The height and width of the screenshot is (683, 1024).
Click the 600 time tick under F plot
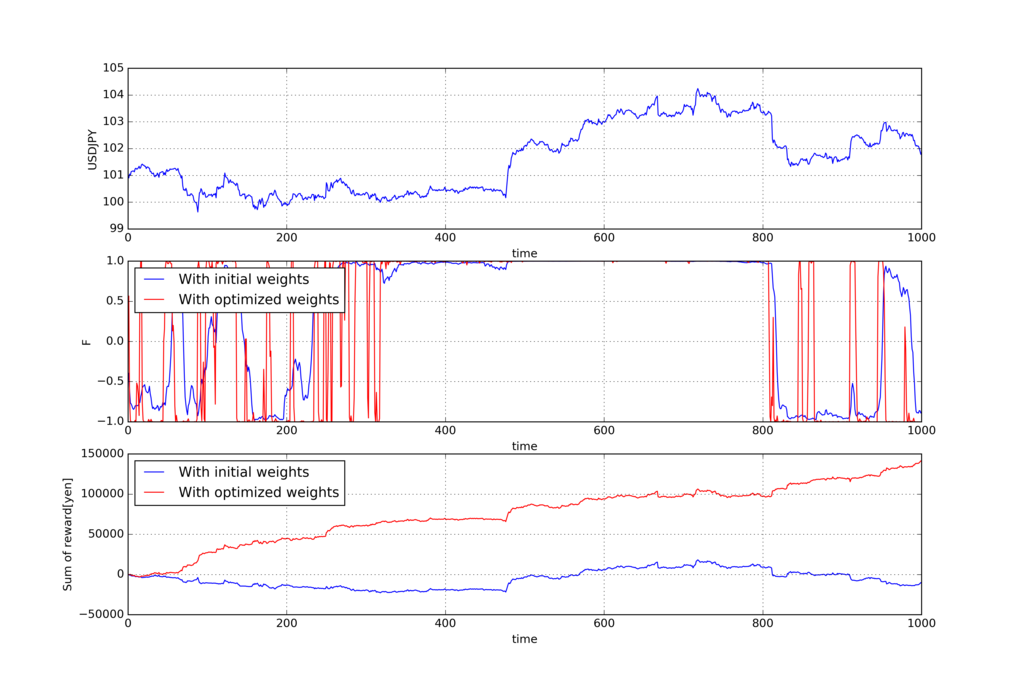(x=604, y=430)
